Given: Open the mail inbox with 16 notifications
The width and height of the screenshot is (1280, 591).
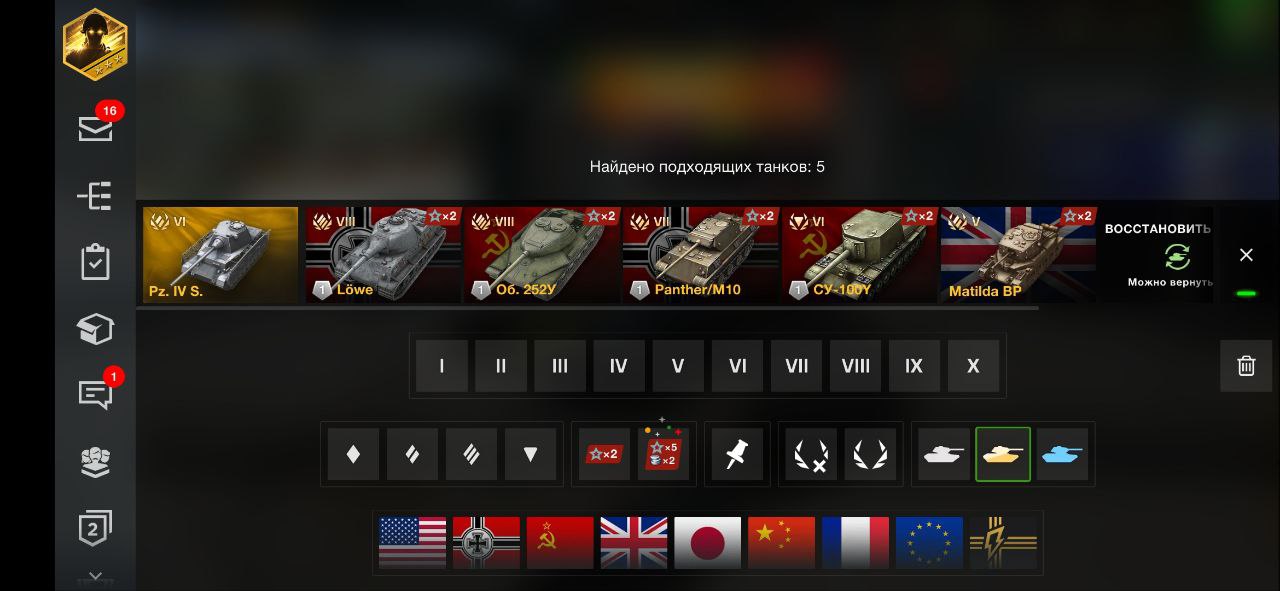Looking at the screenshot, I should 96,127.
